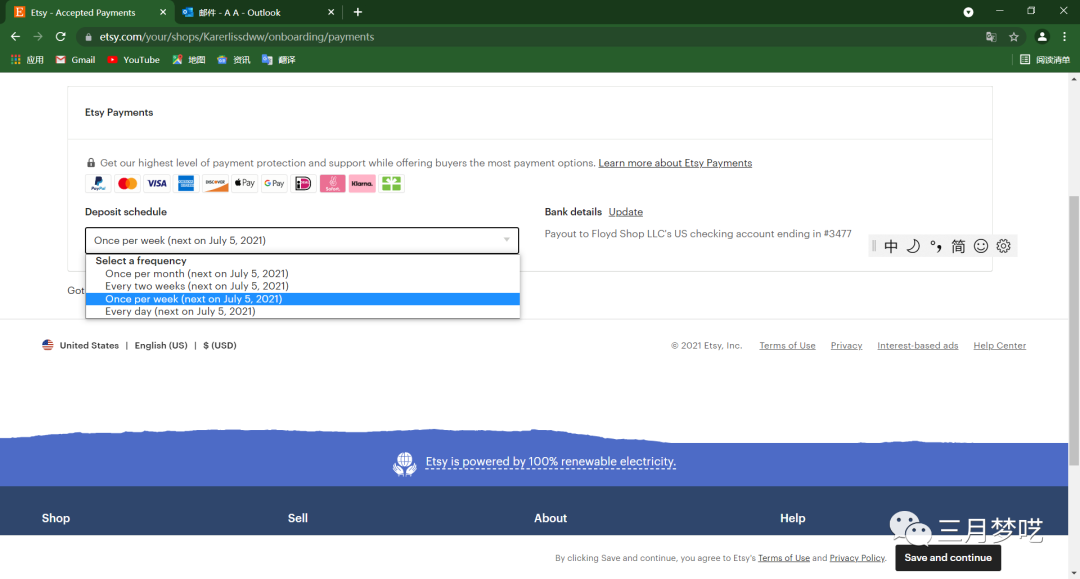Click the Google Pay icon
This screenshot has height=579, width=1080.
click(x=274, y=184)
